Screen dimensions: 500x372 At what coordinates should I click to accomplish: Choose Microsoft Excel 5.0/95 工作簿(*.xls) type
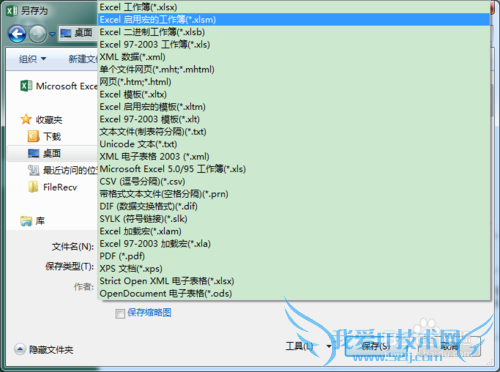click(x=294, y=169)
